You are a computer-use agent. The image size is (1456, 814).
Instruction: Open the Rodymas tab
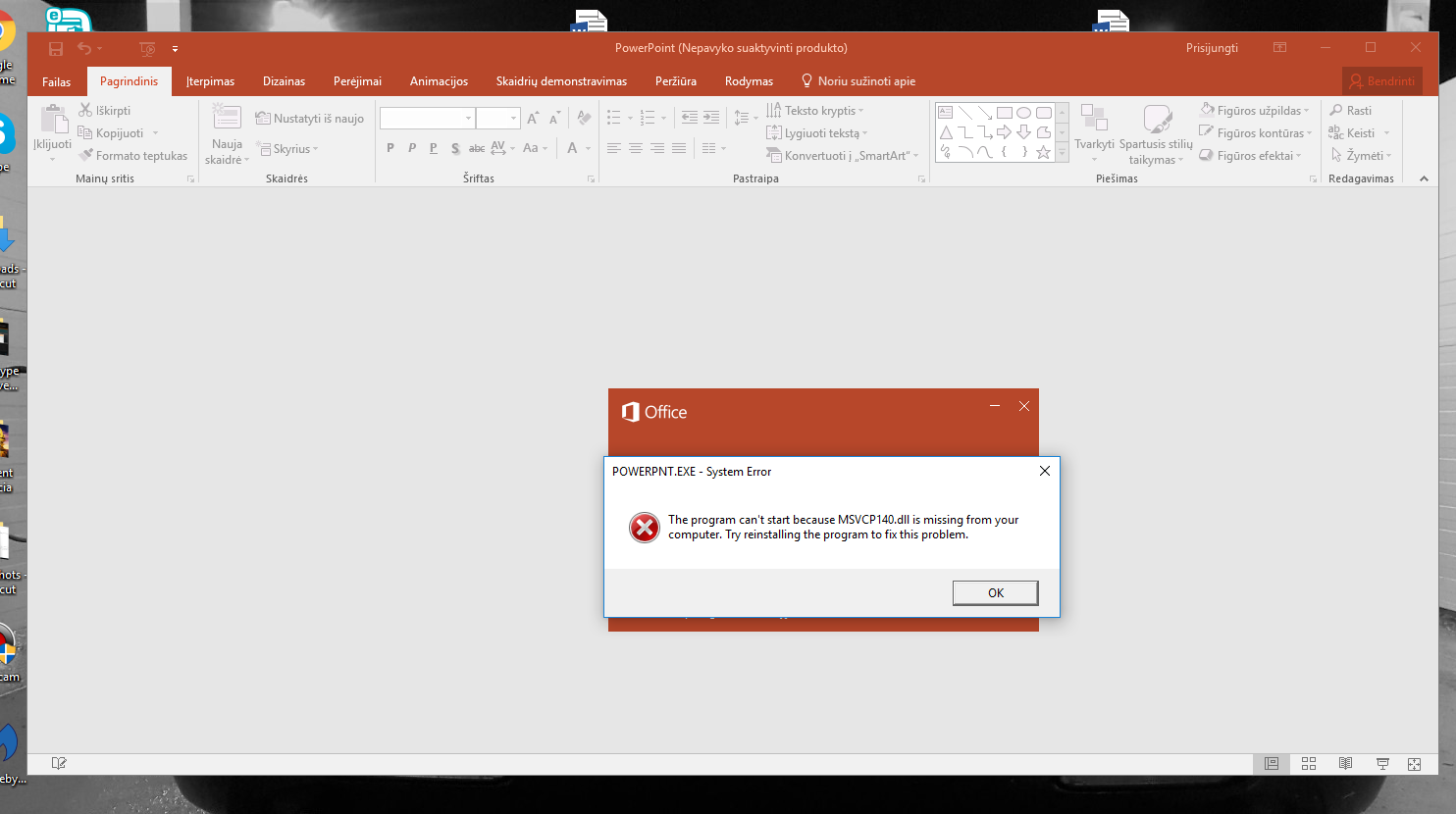749,81
